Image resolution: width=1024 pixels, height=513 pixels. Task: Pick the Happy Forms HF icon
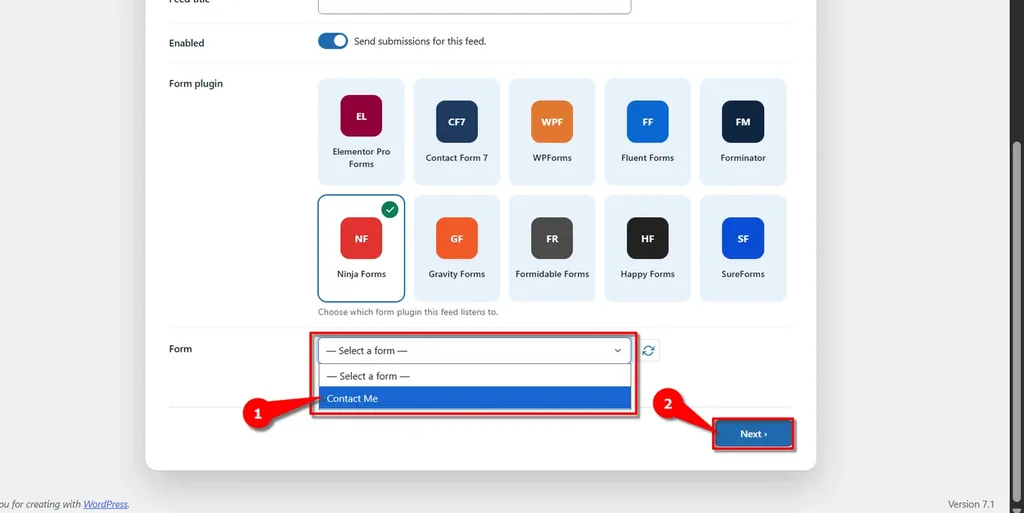click(x=647, y=238)
